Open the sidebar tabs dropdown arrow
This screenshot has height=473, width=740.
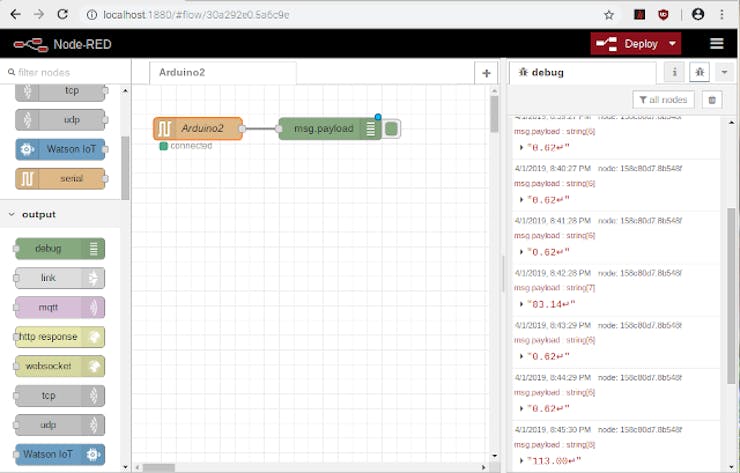(724, 73)
